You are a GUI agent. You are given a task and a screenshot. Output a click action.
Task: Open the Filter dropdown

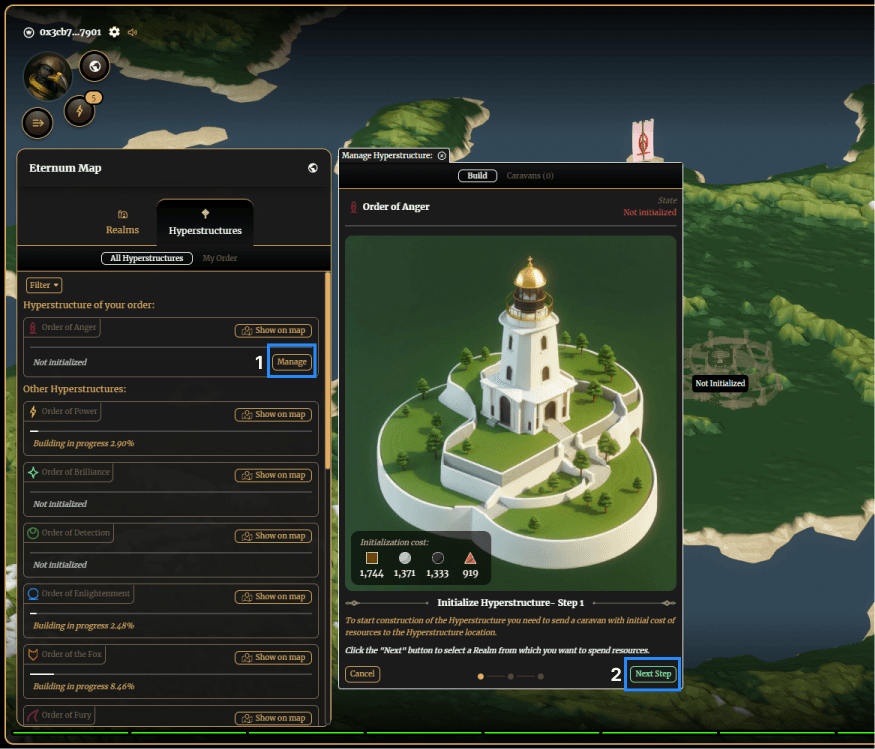44,285
